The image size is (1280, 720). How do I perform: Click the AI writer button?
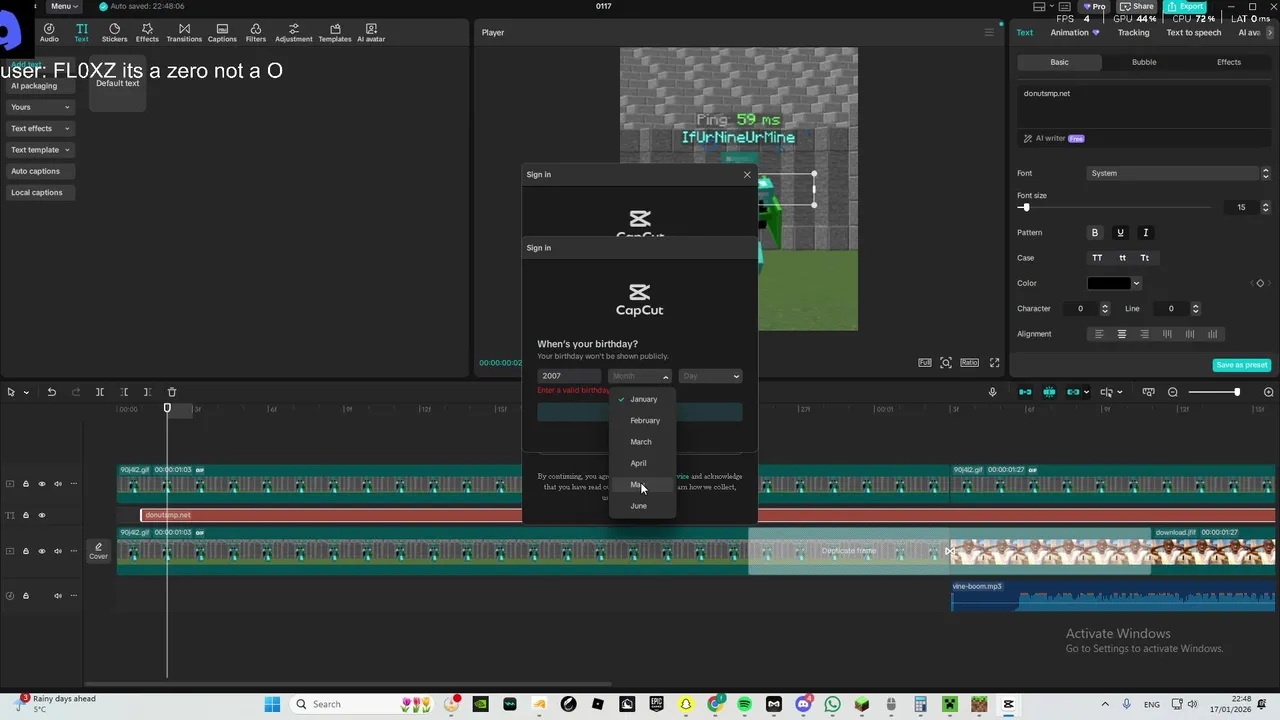click(x=1053, y=138)
